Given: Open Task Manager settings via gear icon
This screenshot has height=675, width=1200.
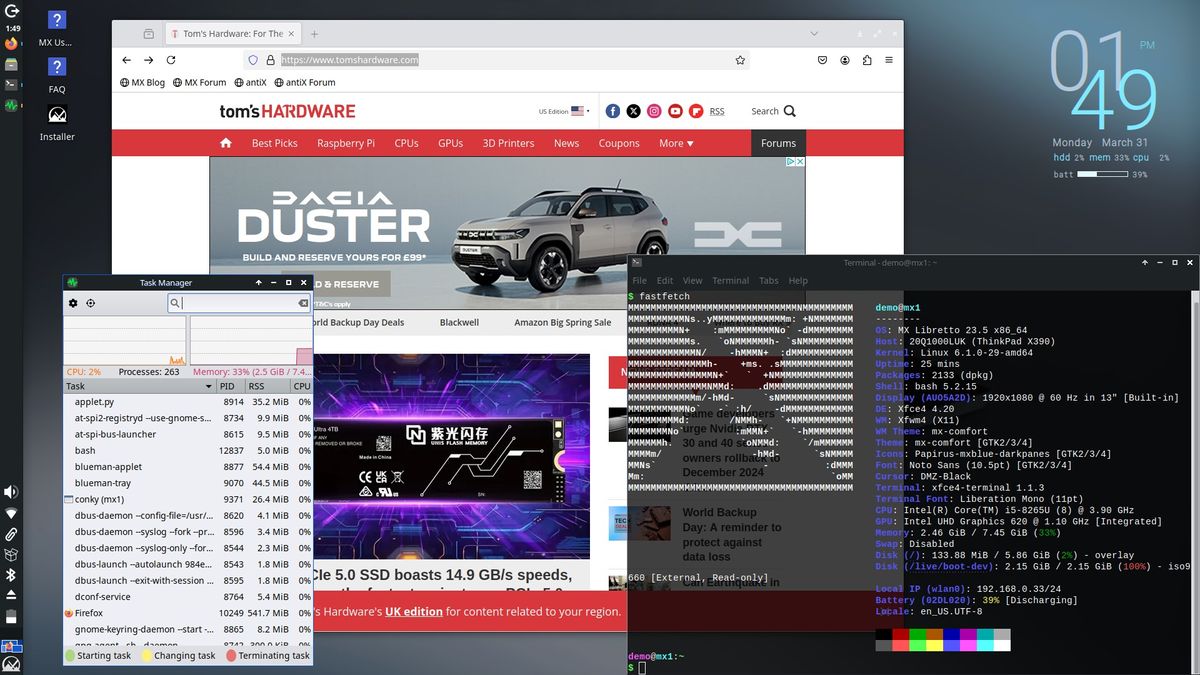Looking at the screenshot, I should [x=72, y=303].
